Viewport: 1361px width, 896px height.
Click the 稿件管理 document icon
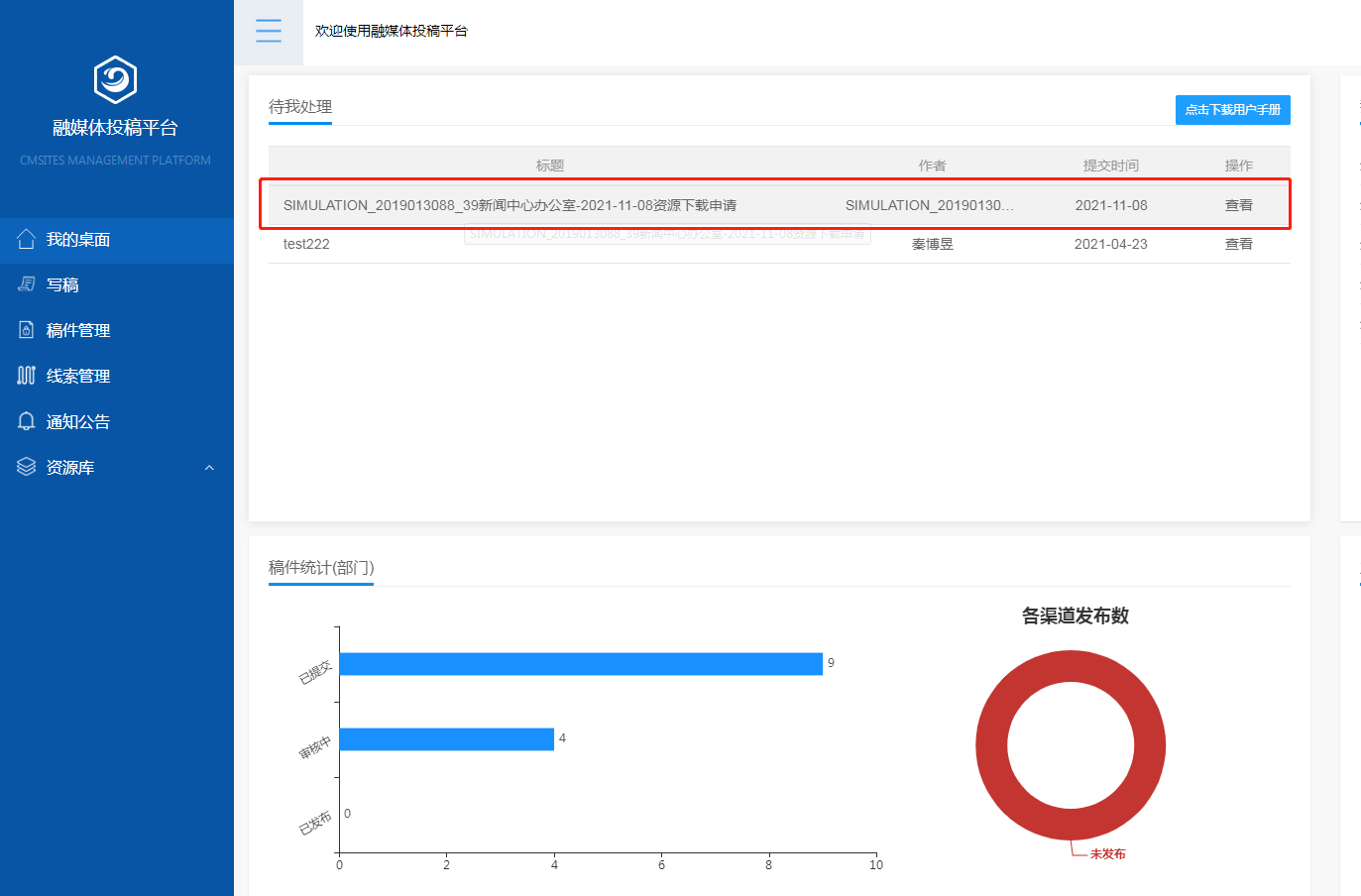pos(27,330)
